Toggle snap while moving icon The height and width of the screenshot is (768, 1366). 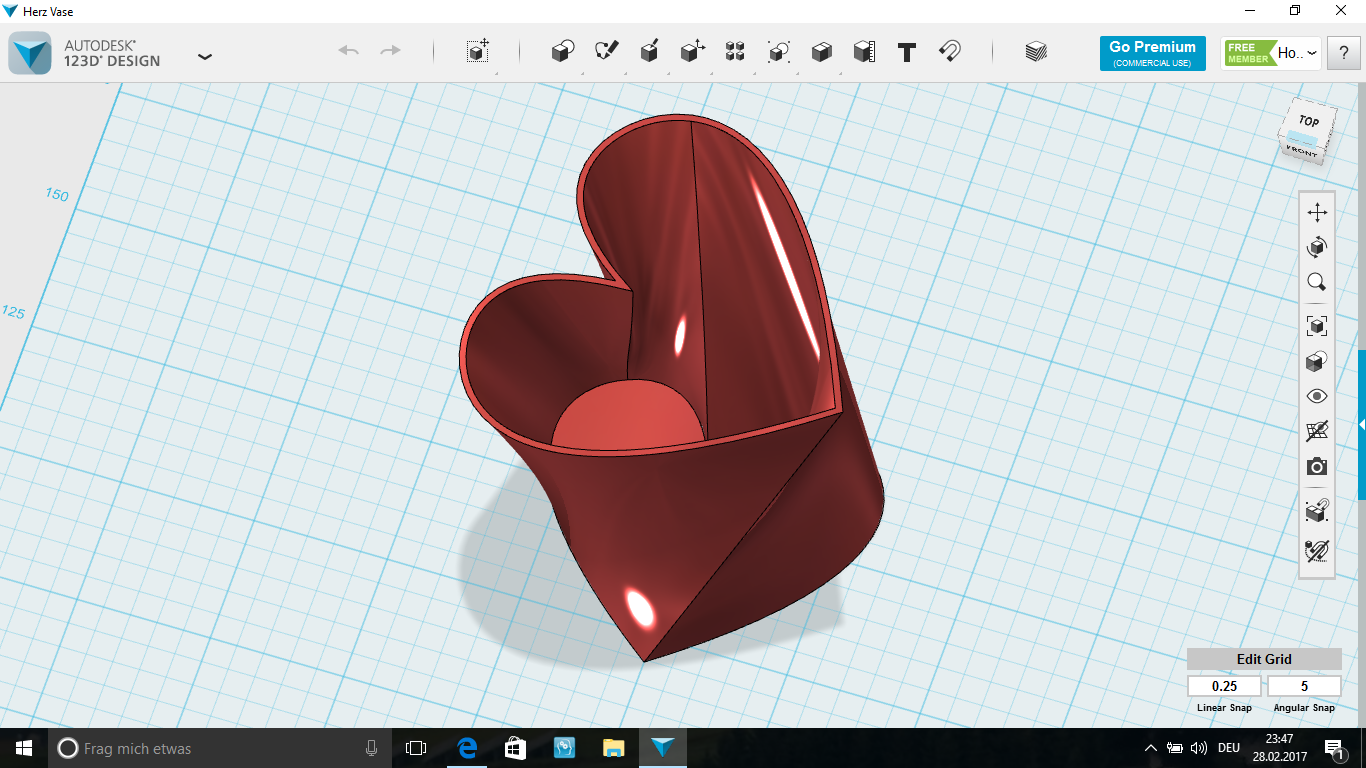pyautogui.click(x=1317, y=512)
